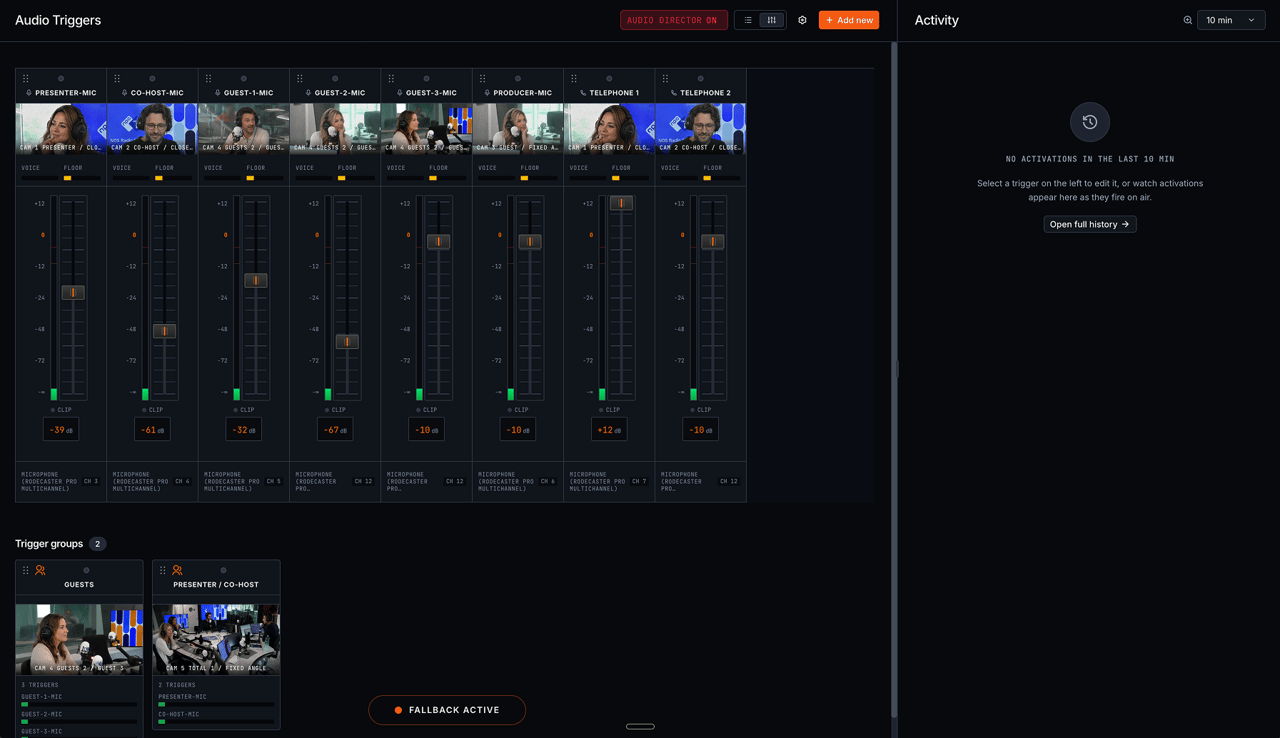Viewport: 1280px width, 738px height.
Task: Click drag handle on PRESENTER-MIC strip
Action: 26,79
